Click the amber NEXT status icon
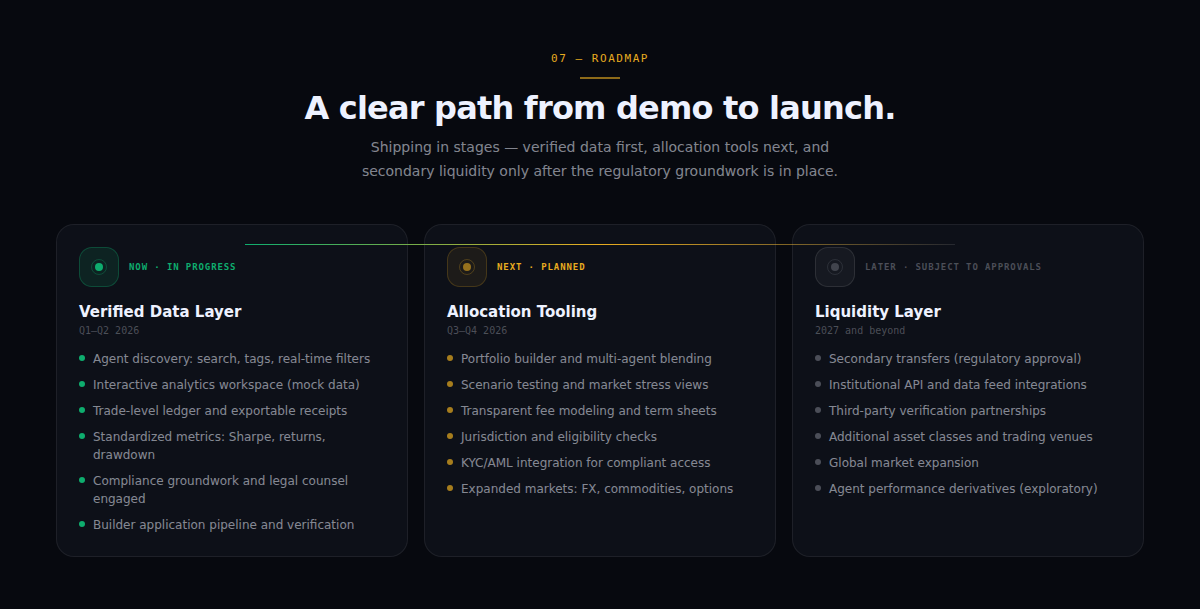 click(466, 267)
